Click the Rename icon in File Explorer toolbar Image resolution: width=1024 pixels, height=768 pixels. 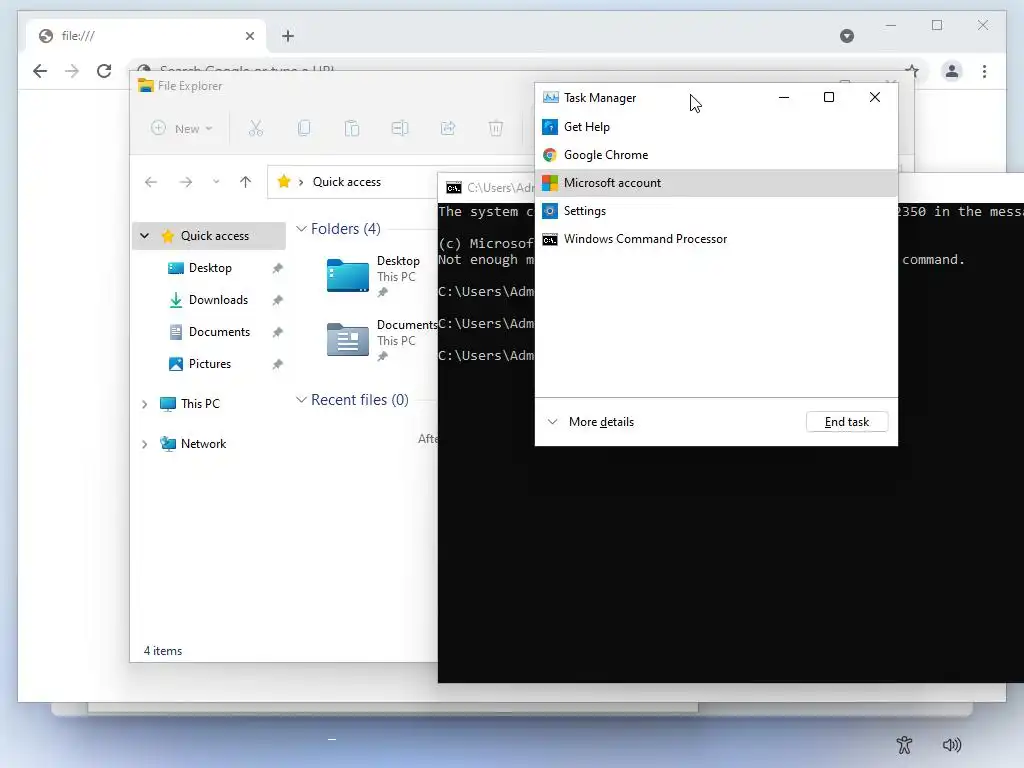coord(400,129)
